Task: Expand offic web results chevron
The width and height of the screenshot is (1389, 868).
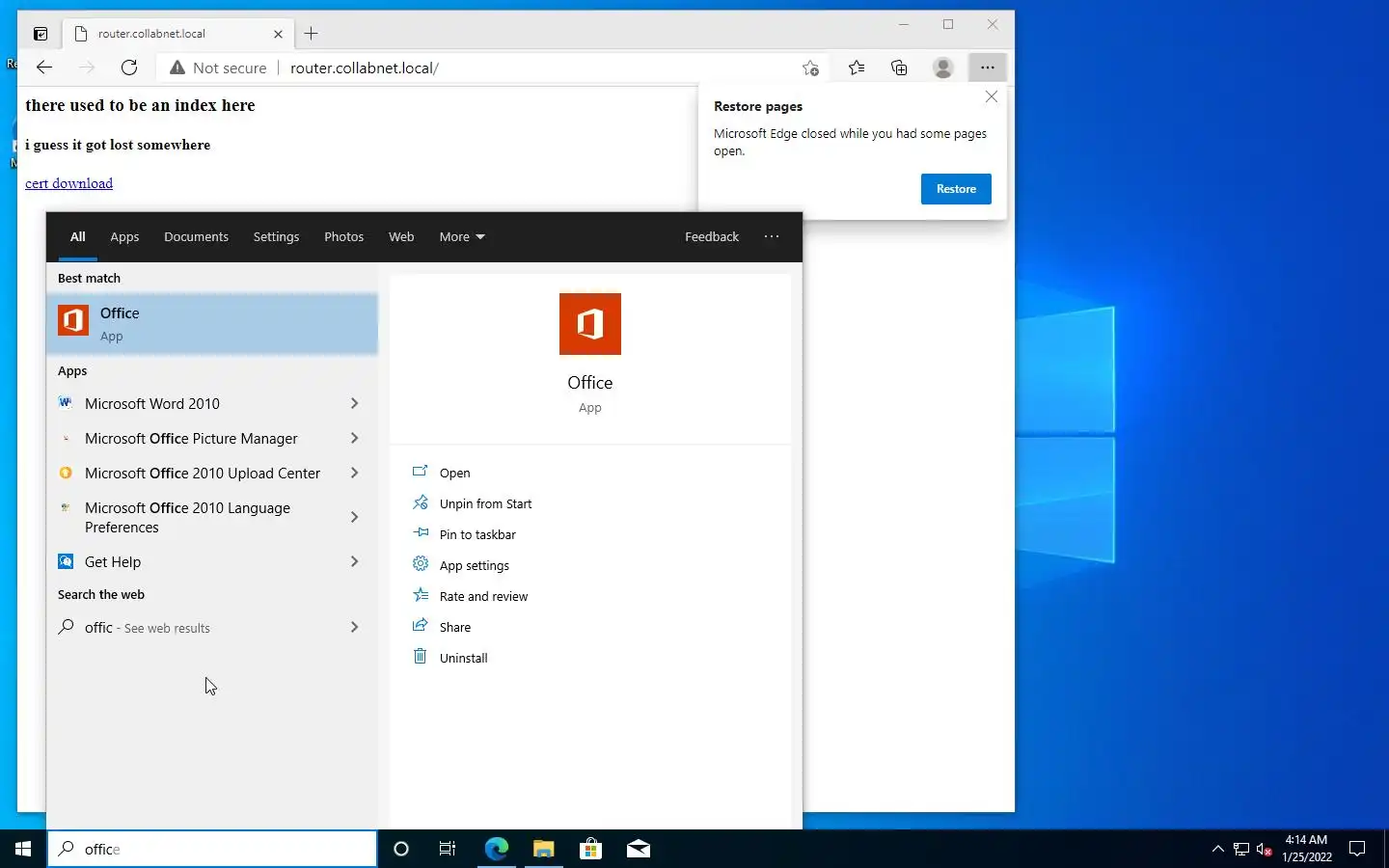Action: [x=354, y=627]
